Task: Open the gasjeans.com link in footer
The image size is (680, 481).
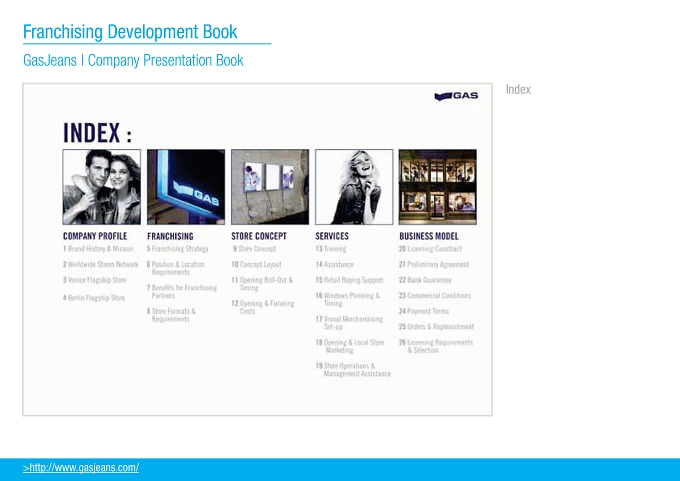Action: click(x=81, y=468)
